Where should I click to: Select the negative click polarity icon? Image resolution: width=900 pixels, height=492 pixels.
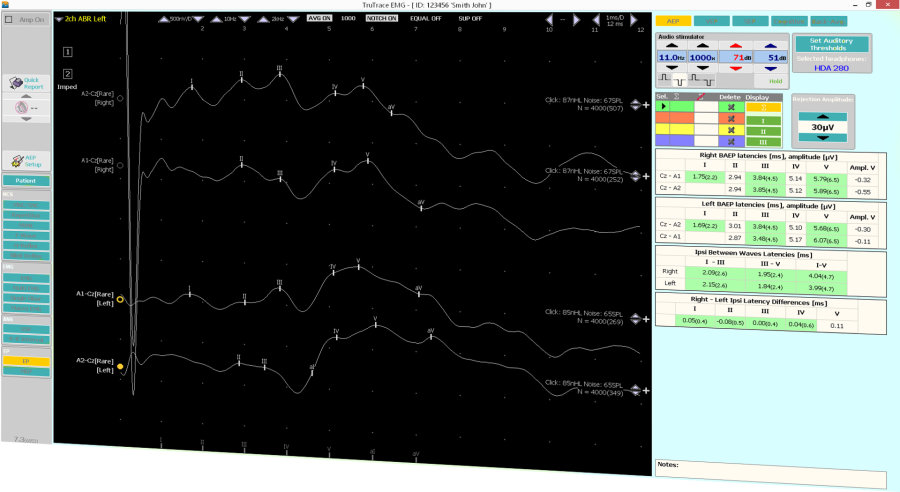coord(679,80)
